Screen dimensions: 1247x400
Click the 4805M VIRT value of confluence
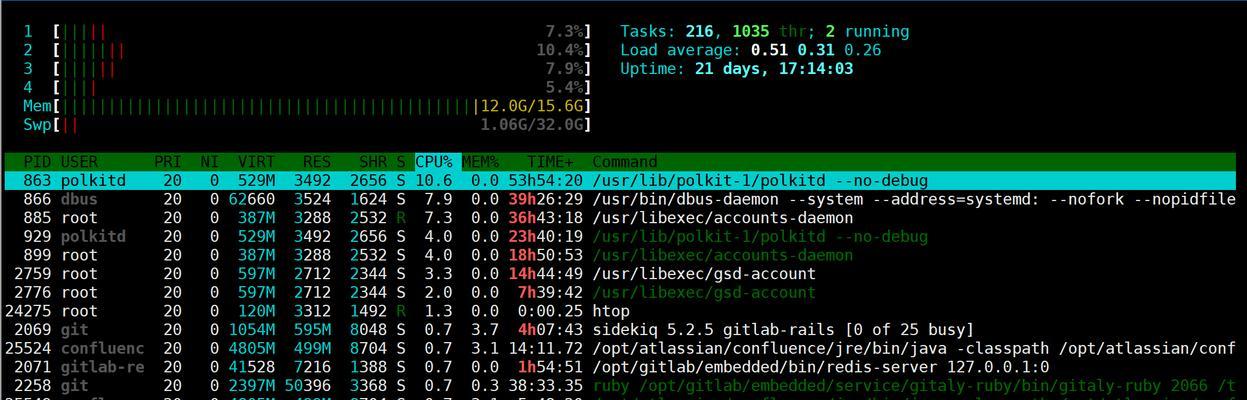click(252, 349)
